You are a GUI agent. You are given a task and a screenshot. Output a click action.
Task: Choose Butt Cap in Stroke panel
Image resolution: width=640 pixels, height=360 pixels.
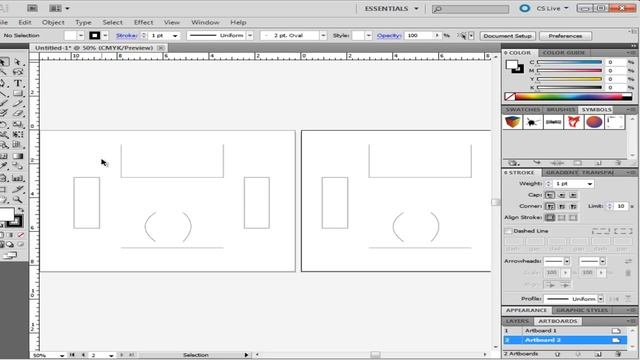[x=550, y=195]
